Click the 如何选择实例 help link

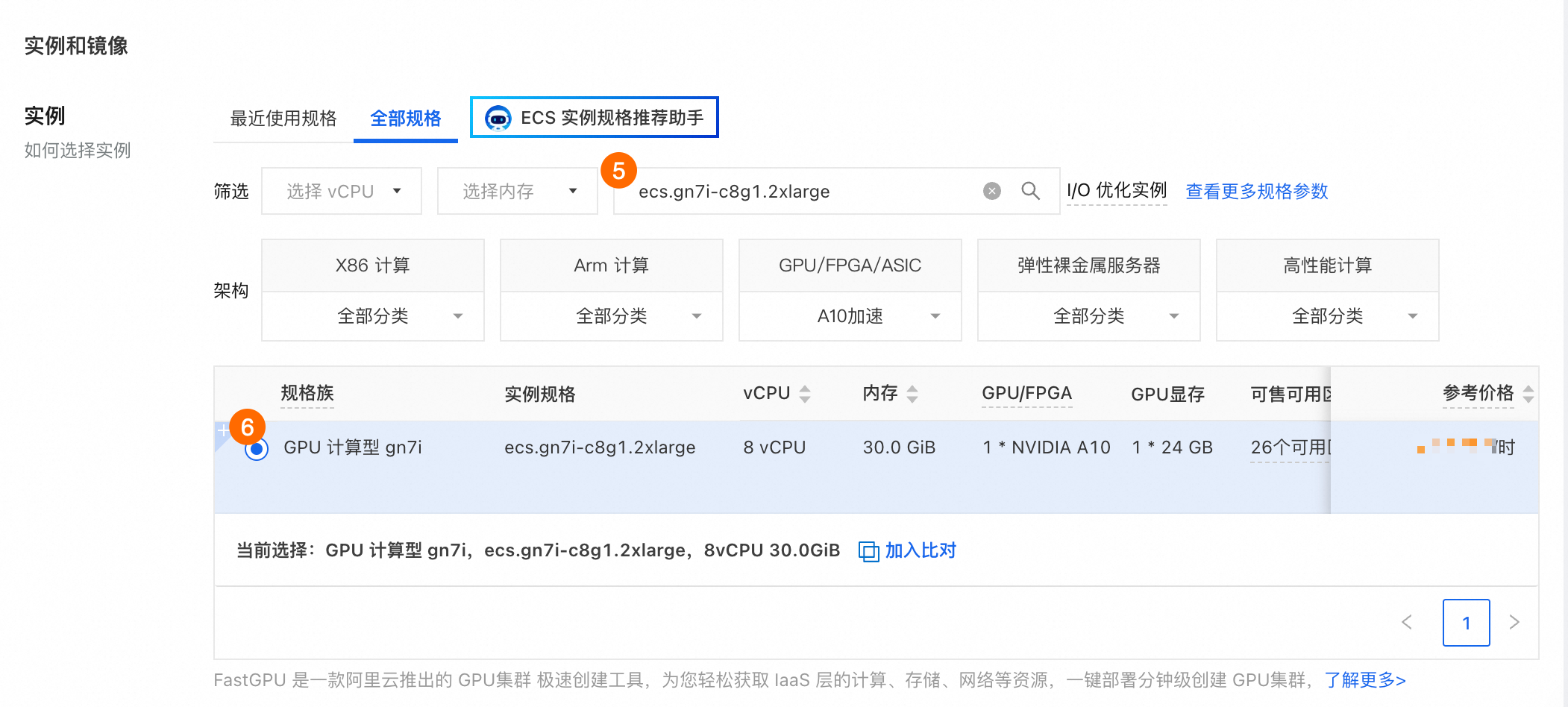[x=78, y=151]
